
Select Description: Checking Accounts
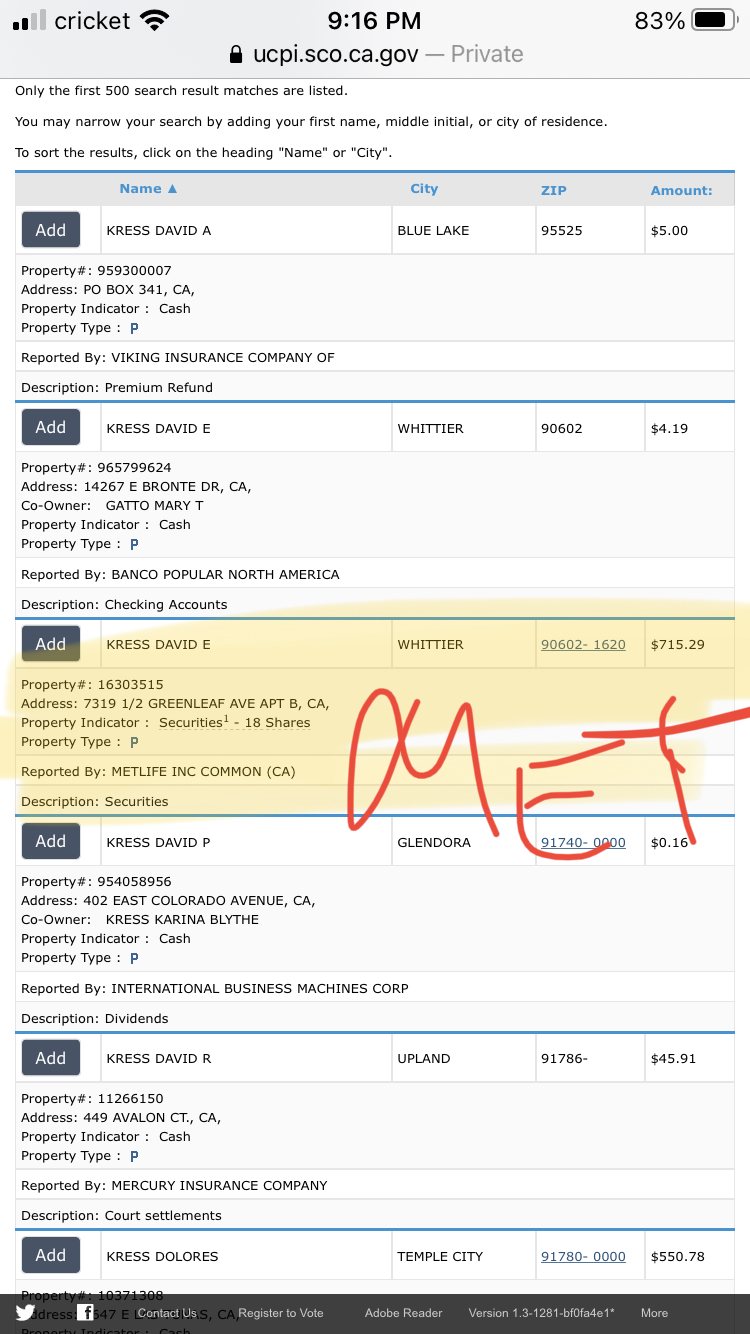click(124, 604)
